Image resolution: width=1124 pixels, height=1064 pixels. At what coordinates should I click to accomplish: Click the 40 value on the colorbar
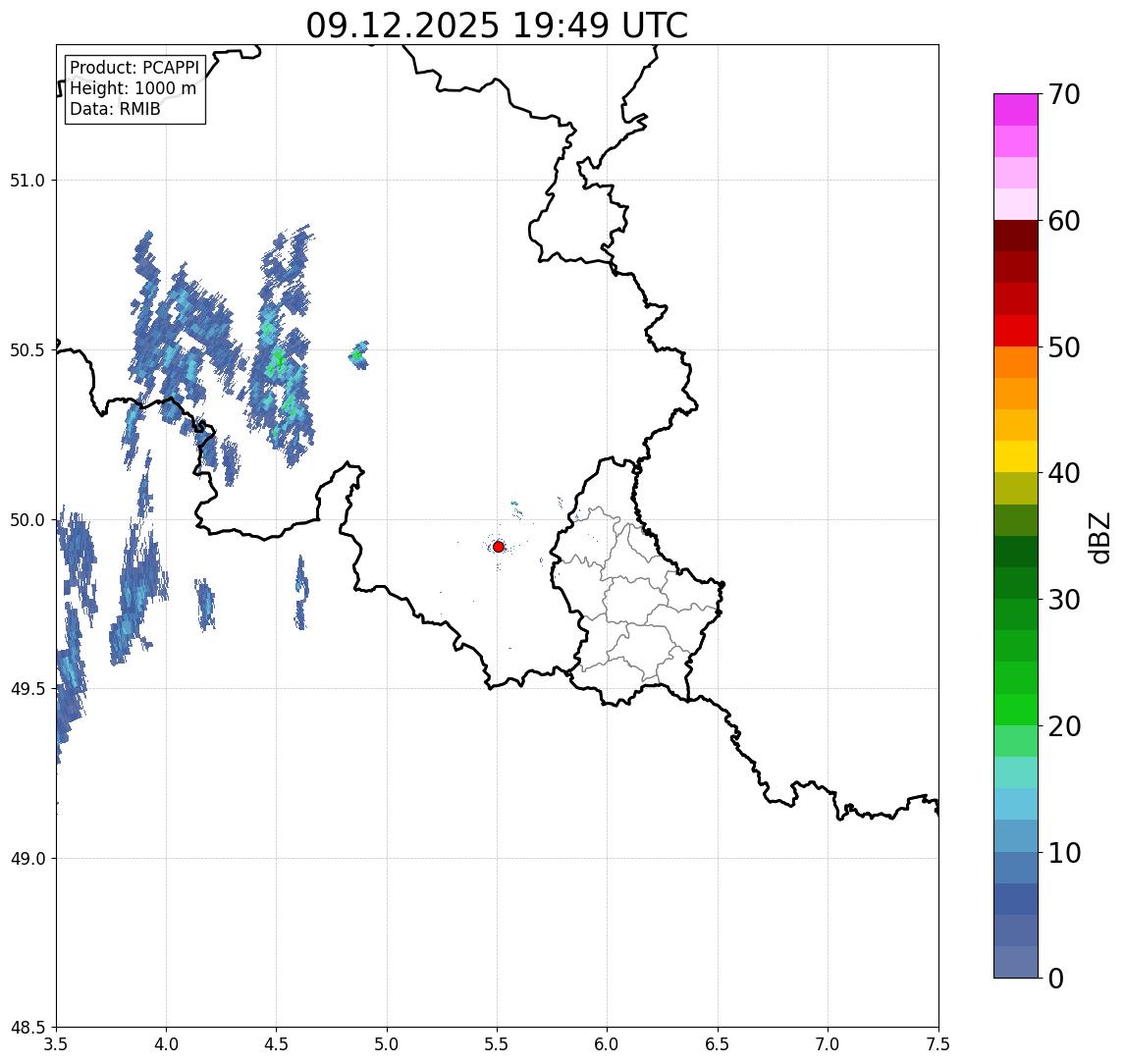click(x=1064, y=473)
